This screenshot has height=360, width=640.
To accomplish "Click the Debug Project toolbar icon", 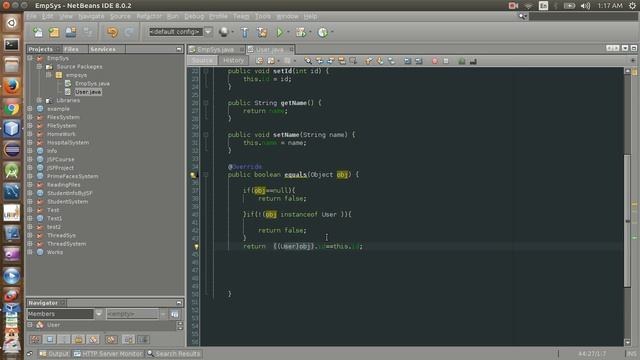I will tap(301, 32).
